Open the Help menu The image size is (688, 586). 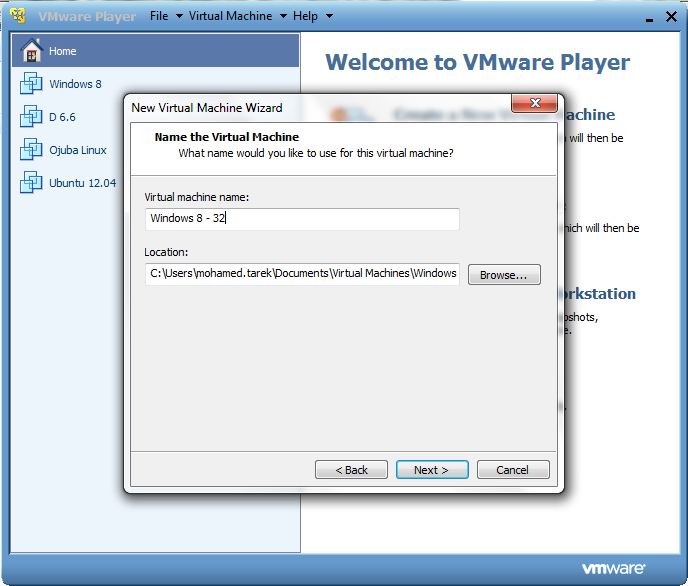[x=305, y=16]
